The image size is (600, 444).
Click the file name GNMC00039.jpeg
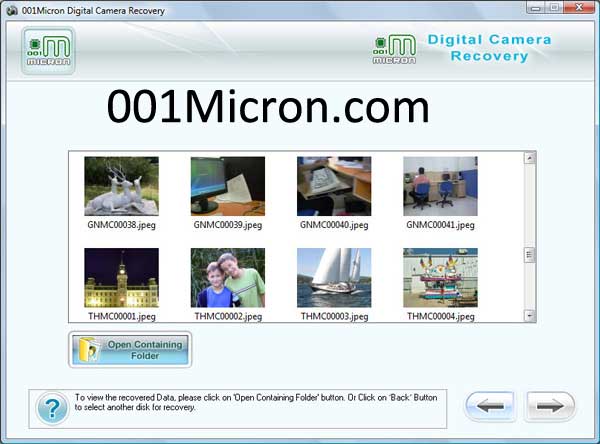click(x=228, y=225)
